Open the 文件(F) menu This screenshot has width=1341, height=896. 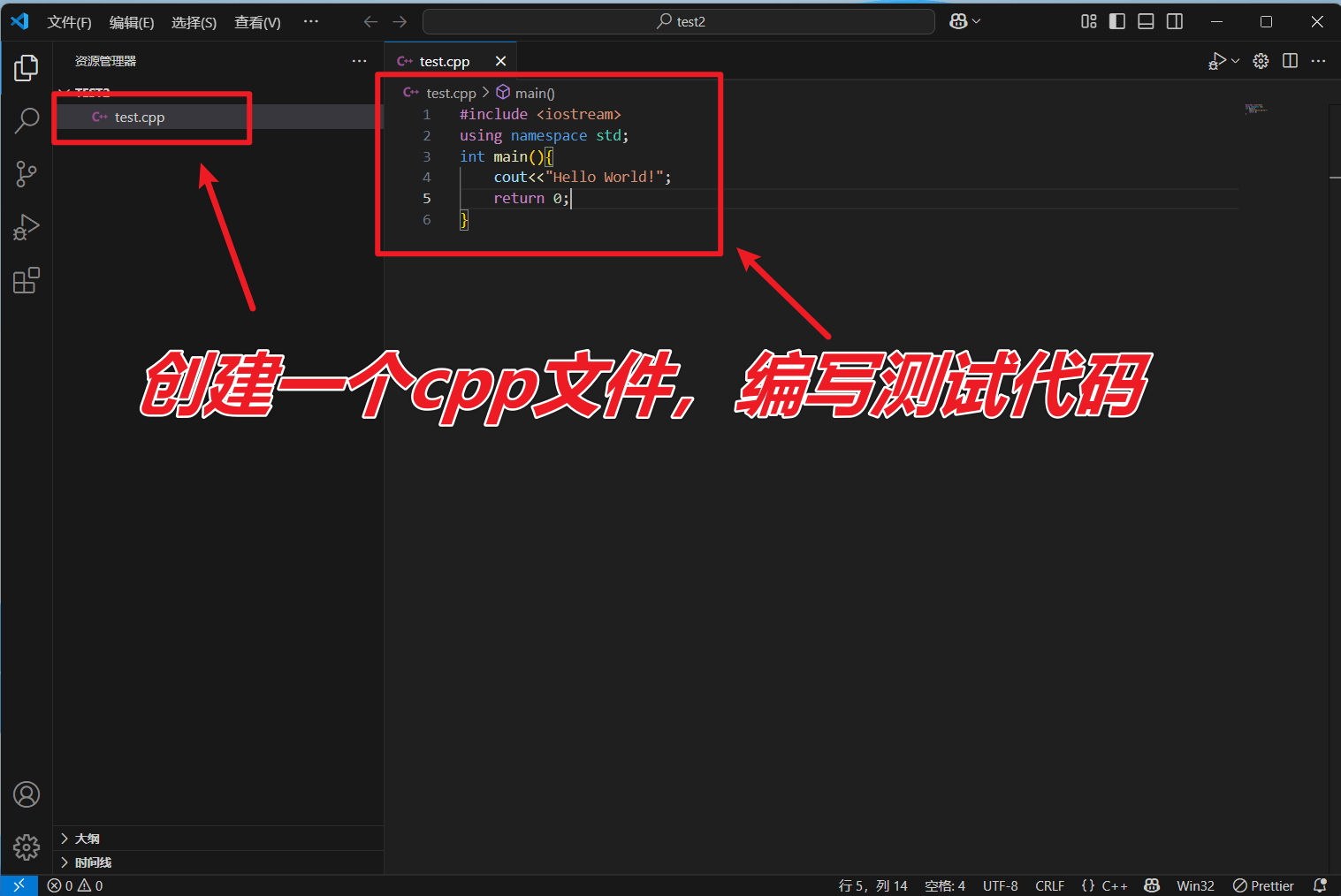point(69,22)
